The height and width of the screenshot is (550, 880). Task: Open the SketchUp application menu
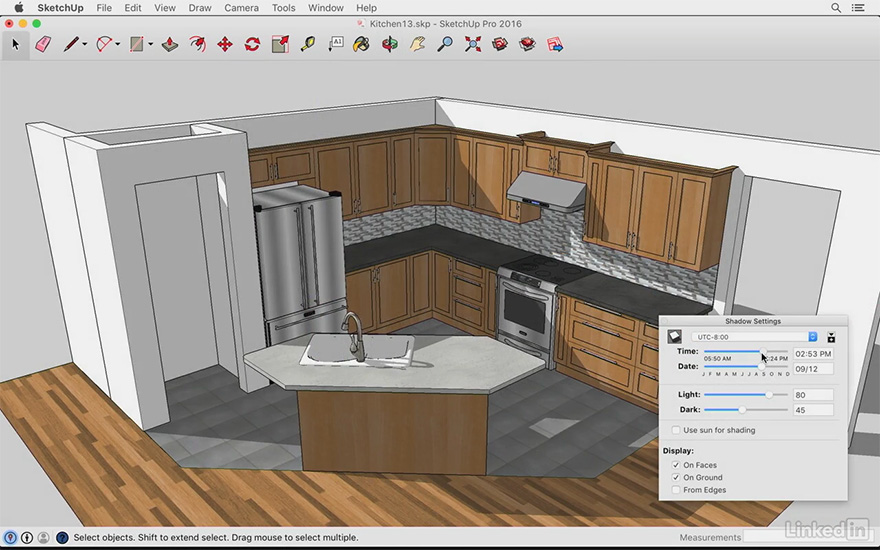click(x=61, y=8)
